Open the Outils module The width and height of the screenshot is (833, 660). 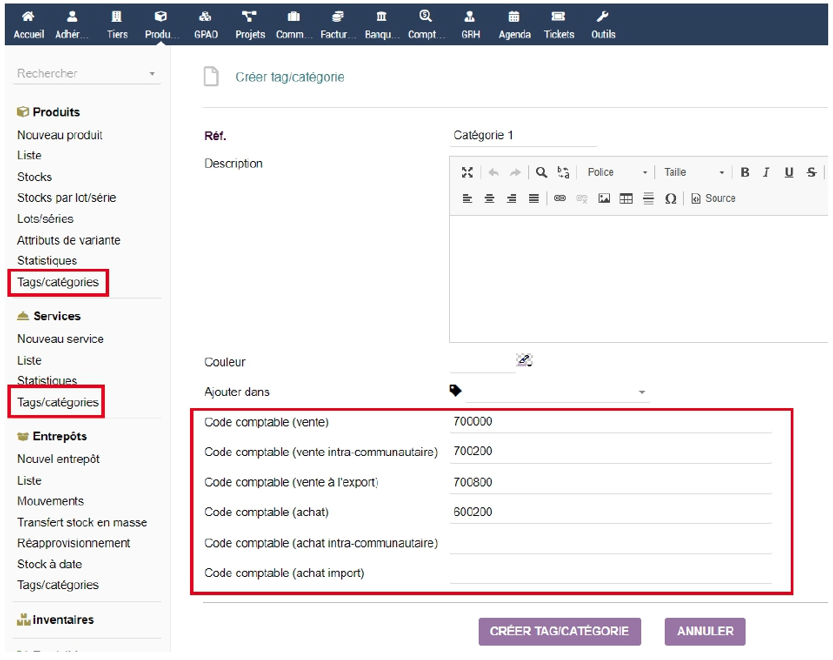[603, 25]
